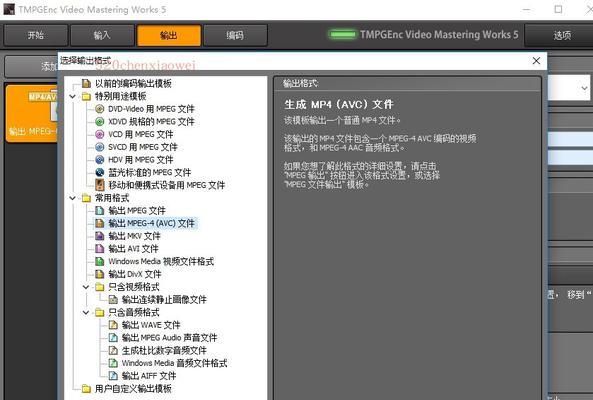The height and width of the screenshot is (400, 593).
Task: Select 蓝光标准的 MPEG 文件 label
Action: [x=150, y=172]
